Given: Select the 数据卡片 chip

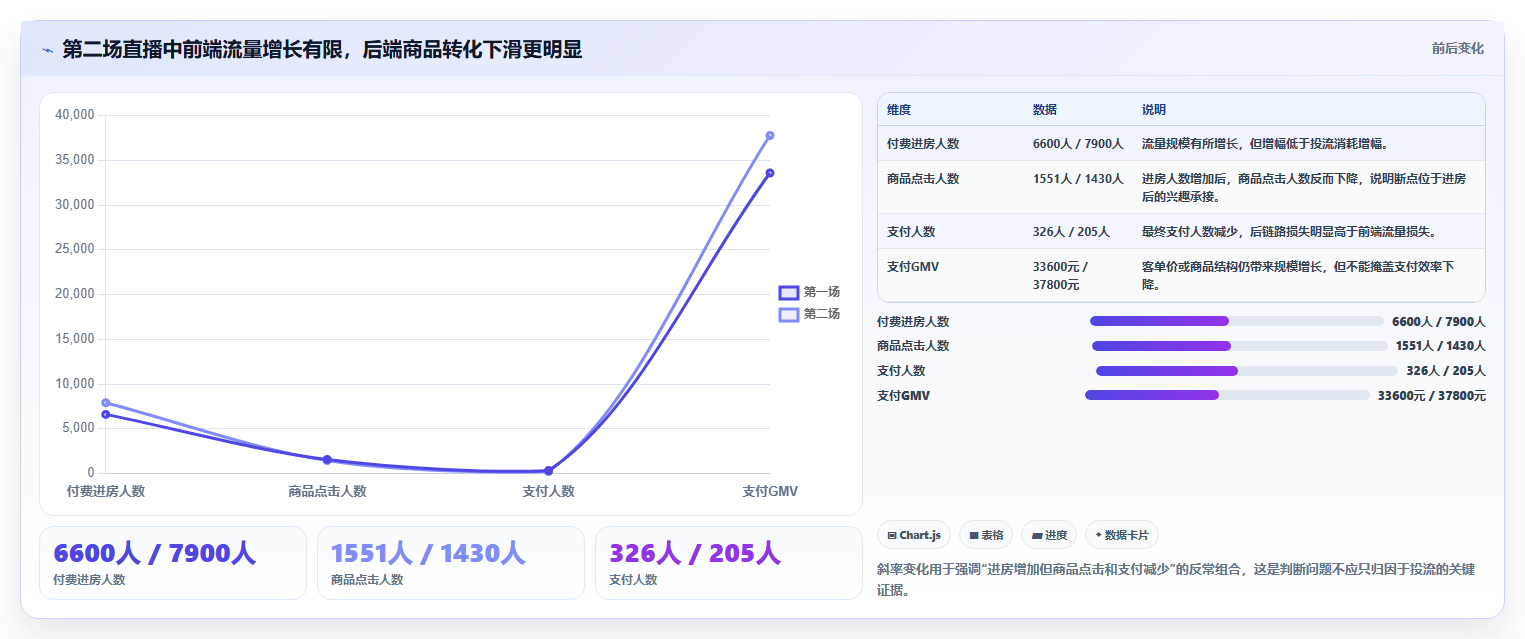Looking at the screenshot, I should [1122, 535].
